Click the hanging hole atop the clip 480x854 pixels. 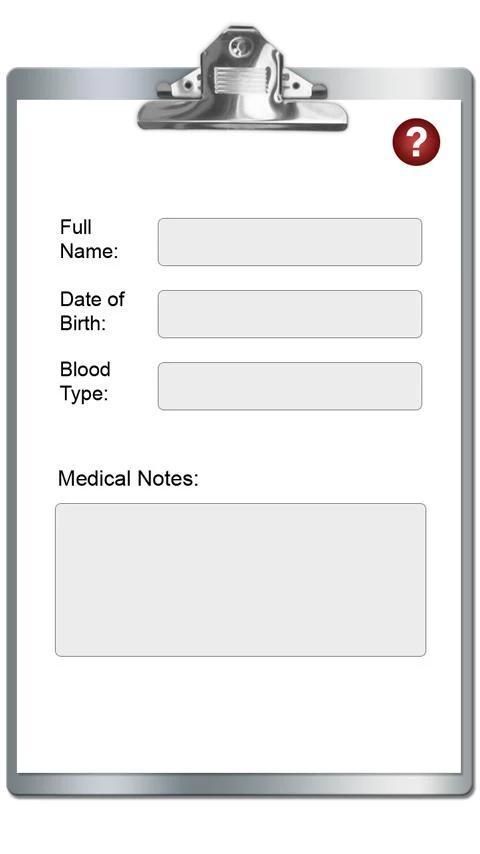239,47
